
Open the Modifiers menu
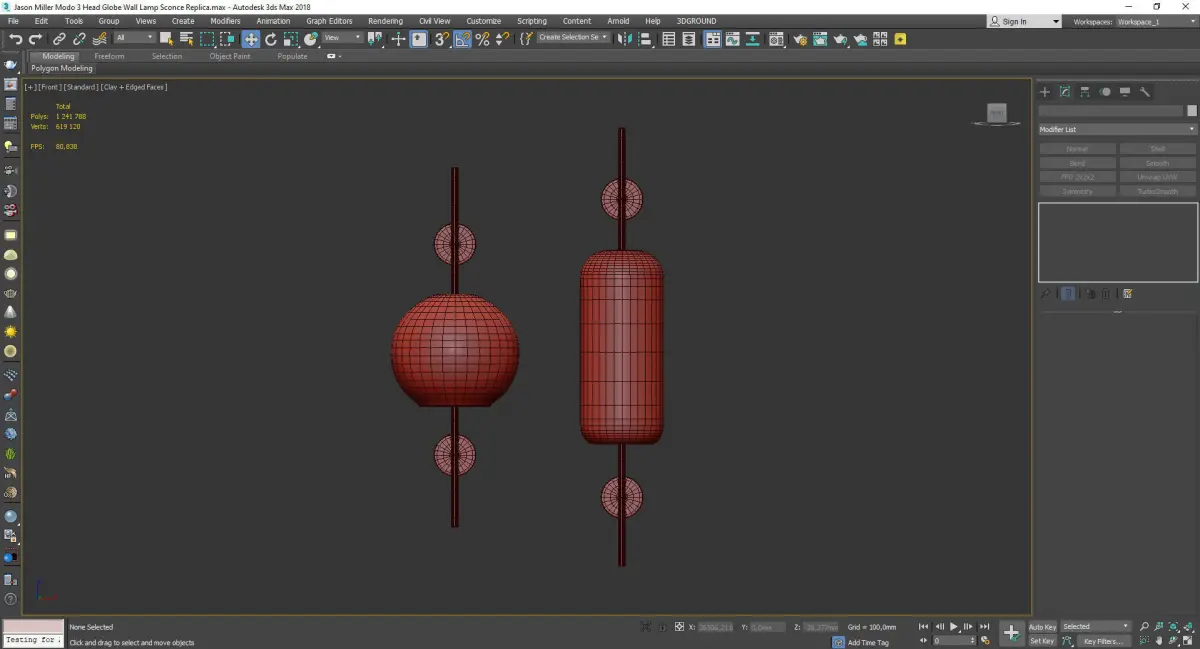pos(225,21)
